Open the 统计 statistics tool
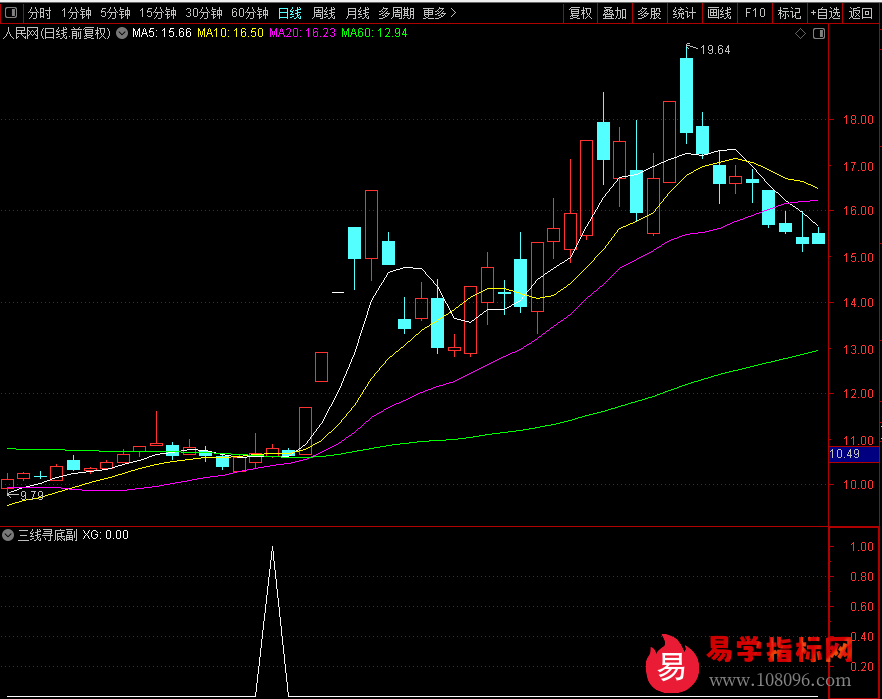The width and height of the screenshot is (882, 699). pyautogui.click(x=684, y=13)
